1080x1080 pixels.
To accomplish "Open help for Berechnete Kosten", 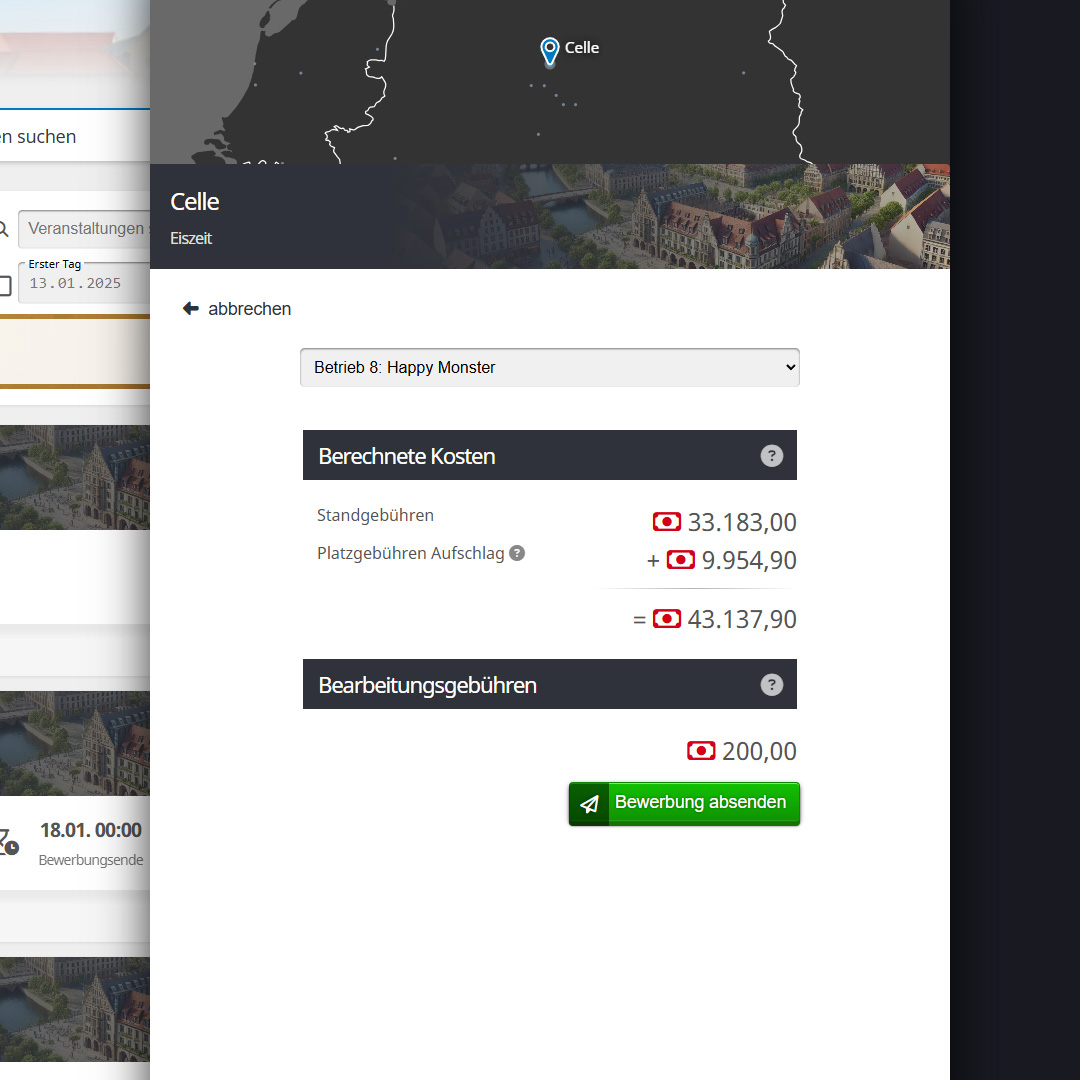I will point(771,456).
